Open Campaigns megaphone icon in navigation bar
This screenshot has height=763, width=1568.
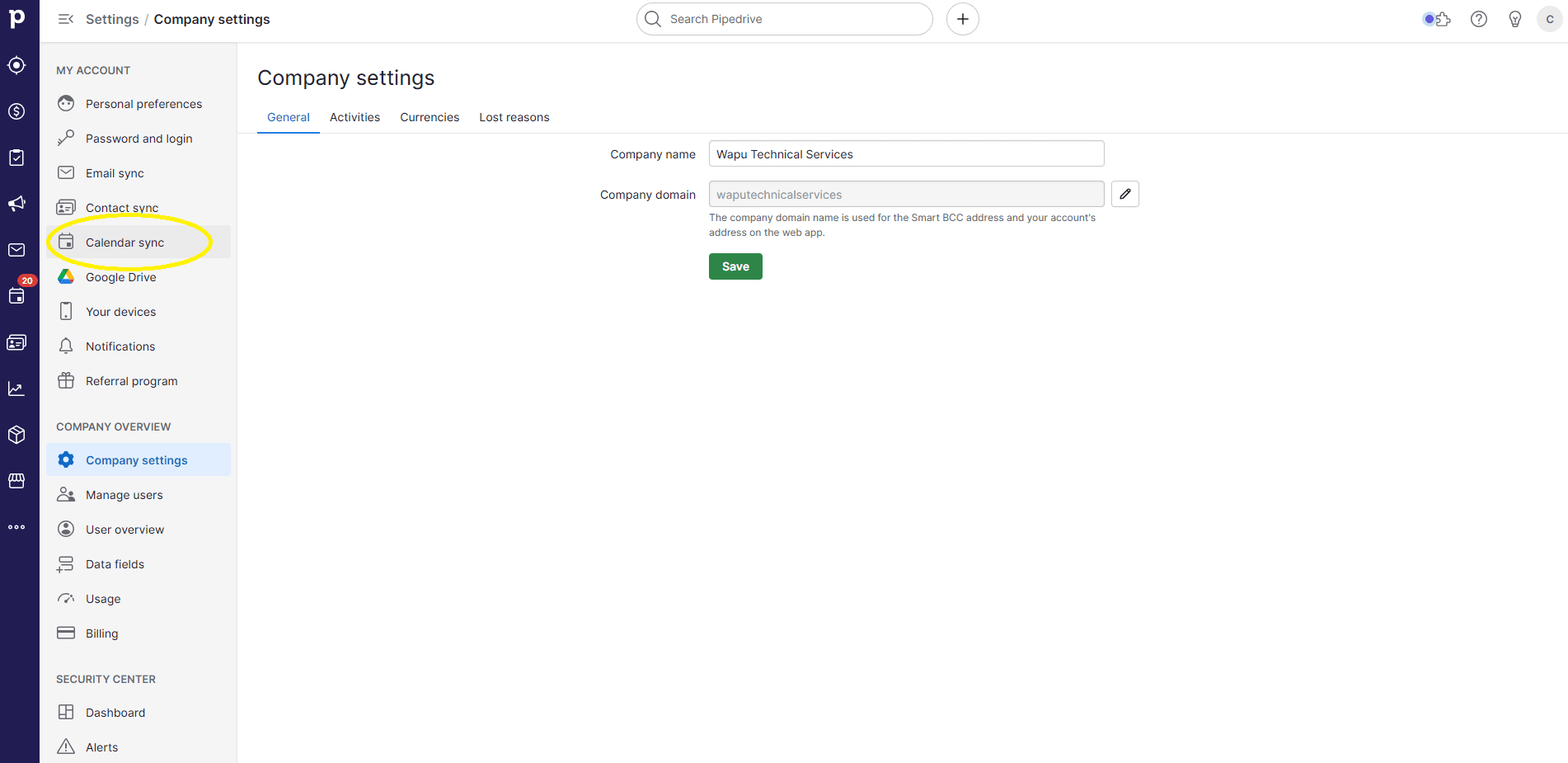point(16,204)
